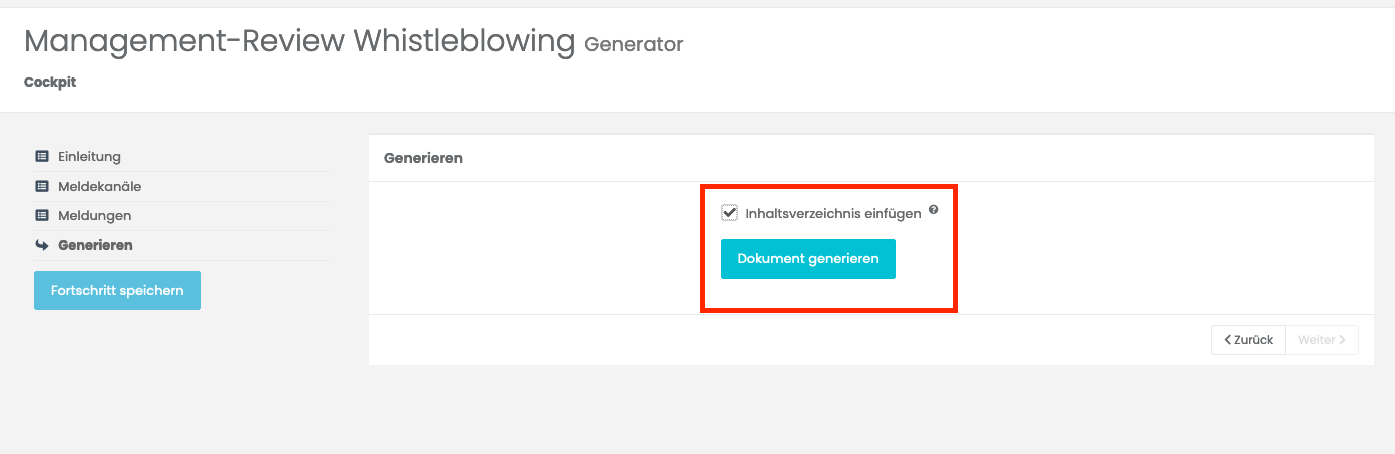Click the list icon beside Meldekanäle

pyautogui.click(x=42, y=186)
